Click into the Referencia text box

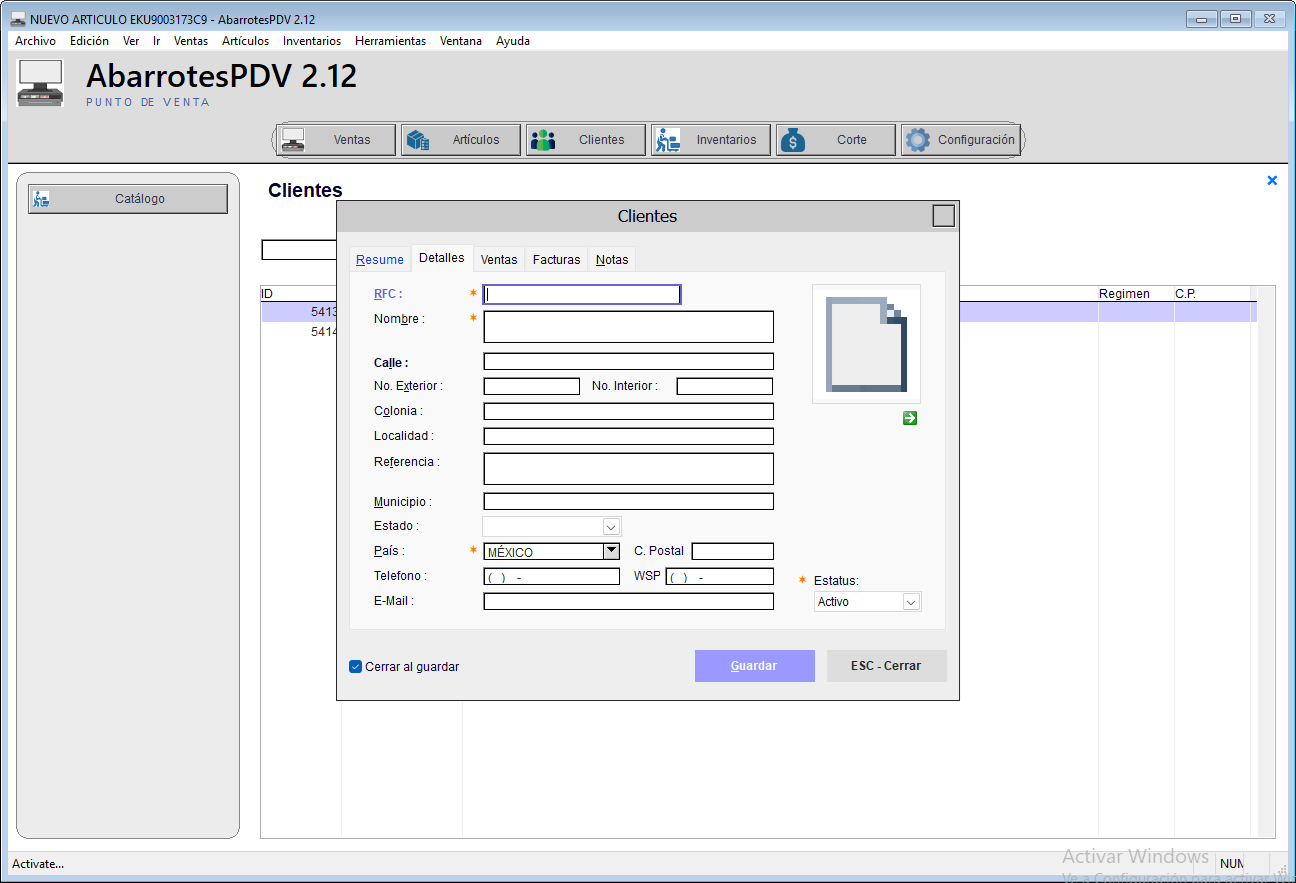629,469
